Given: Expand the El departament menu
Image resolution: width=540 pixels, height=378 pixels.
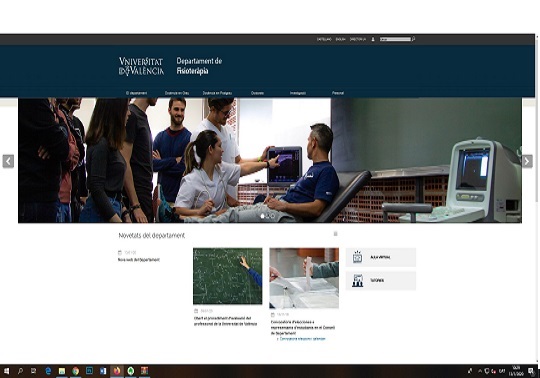Looking at the screenshot, I should click(136, 93).
